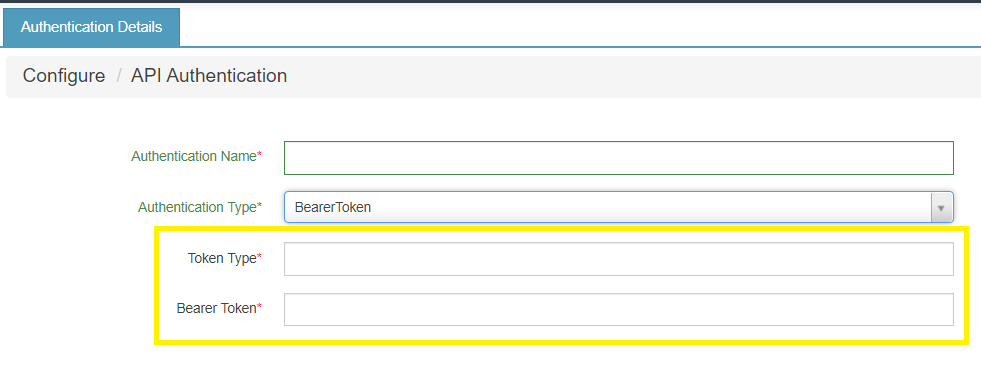Click the red asterisk after Bearer Token

point(260,307)
